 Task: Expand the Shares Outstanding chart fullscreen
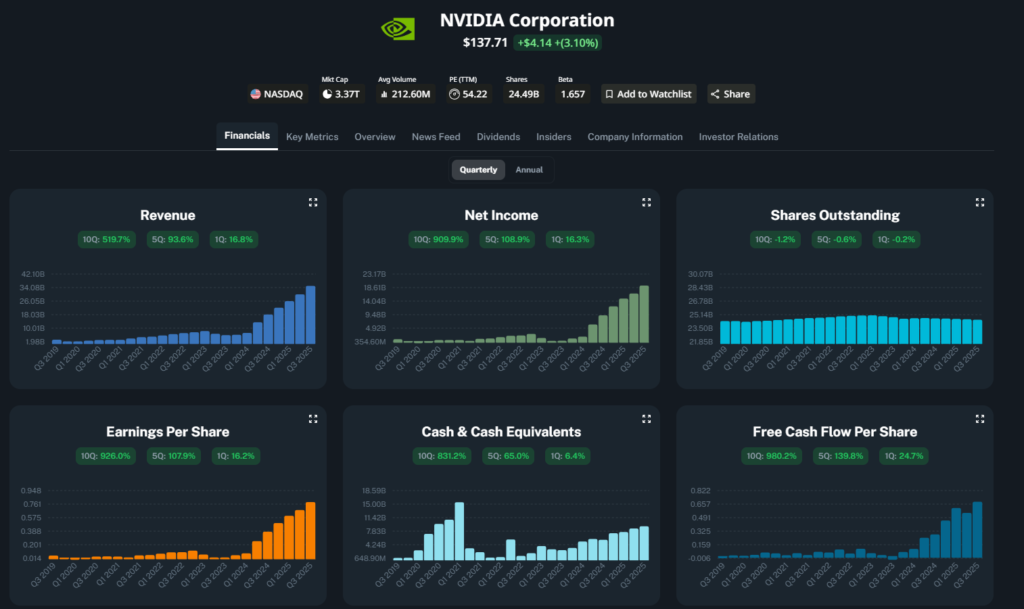point(980,202)
